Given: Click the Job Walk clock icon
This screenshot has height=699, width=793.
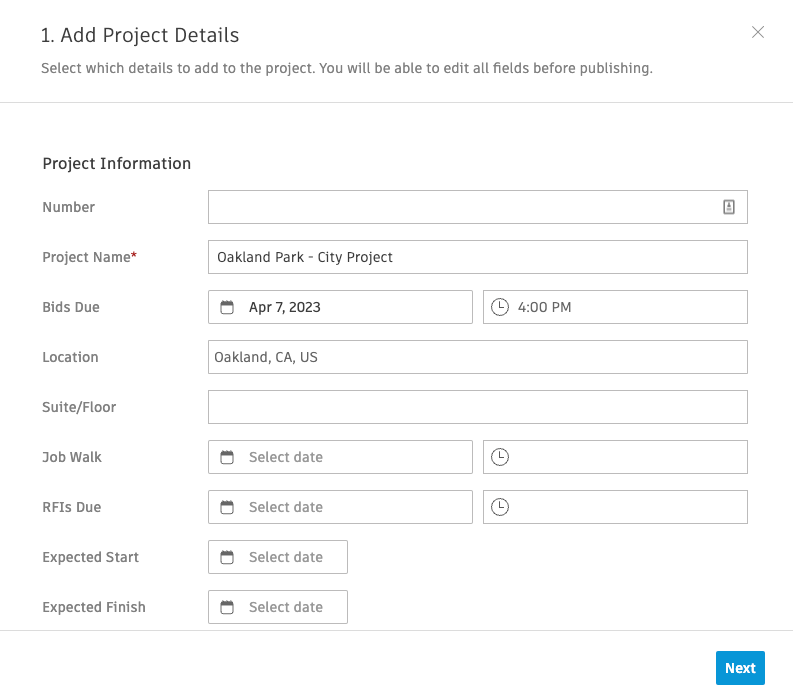Looking at the screenshot, I should [x=500, y=457].
